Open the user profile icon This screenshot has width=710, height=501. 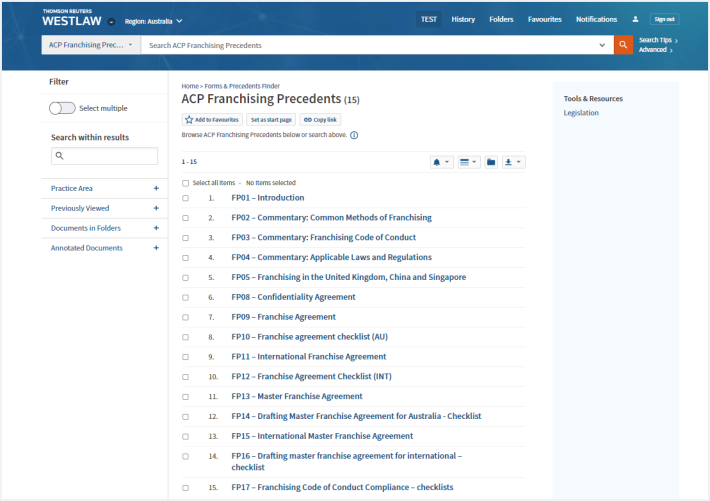pyautogui.click(x=635, y=19)
